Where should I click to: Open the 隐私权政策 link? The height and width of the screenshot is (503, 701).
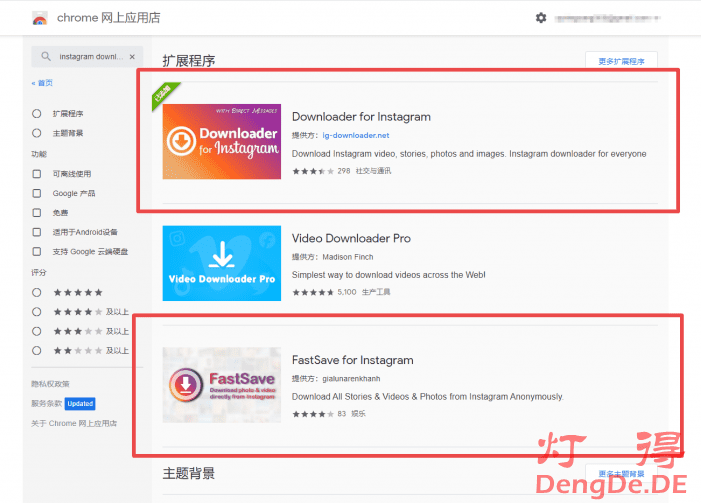point(50,384)
